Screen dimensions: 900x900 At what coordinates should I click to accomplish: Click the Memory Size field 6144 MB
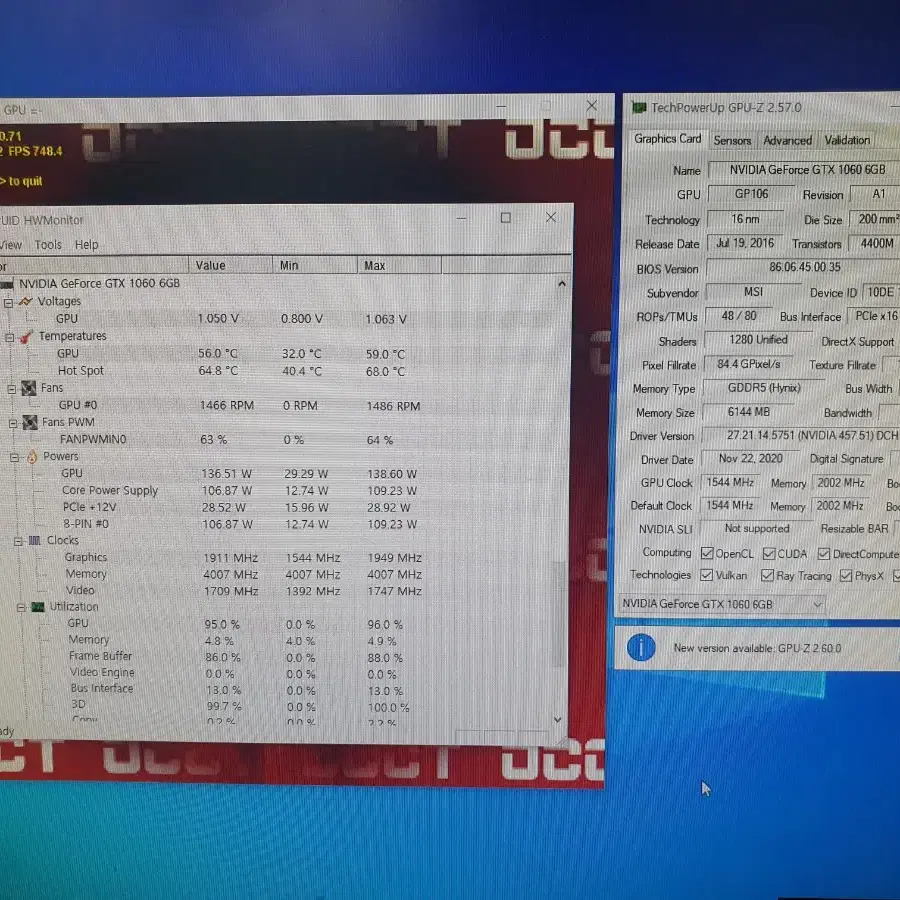pyautogui.click(x=748, y=412)
